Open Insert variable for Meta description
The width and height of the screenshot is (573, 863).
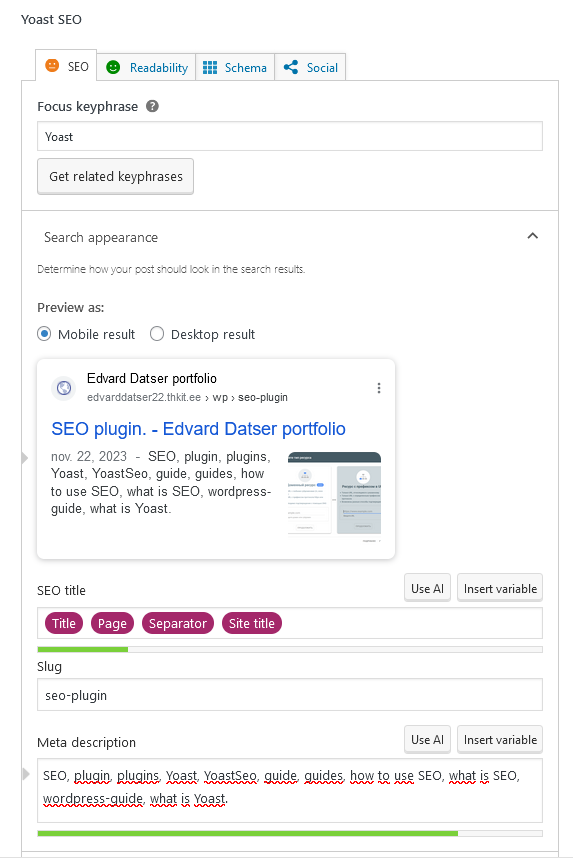point(500,740)
